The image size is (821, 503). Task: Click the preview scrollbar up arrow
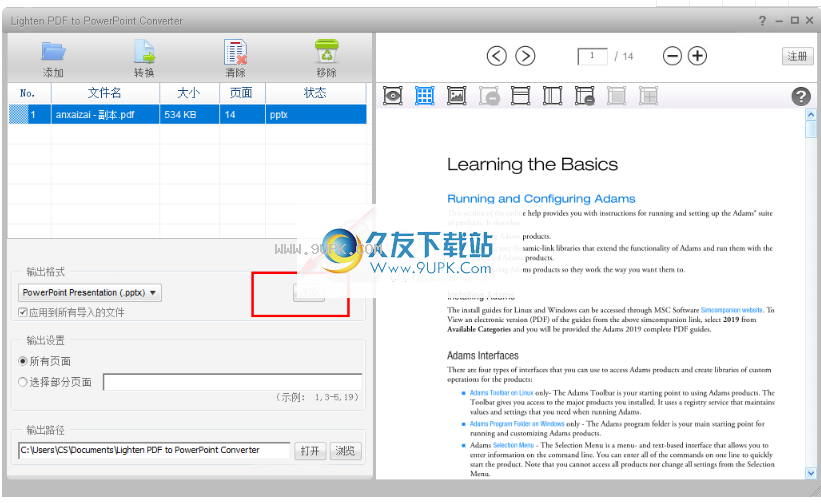(x=811, y=114)
